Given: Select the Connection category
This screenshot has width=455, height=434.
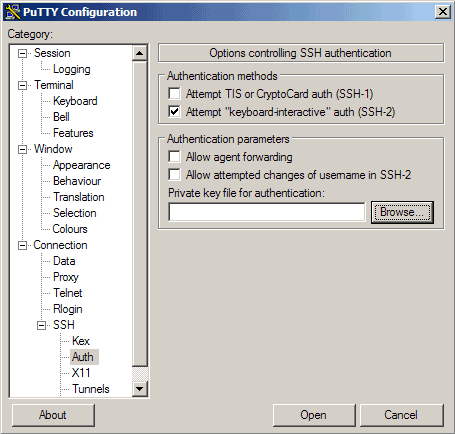Looking at the screenshot, I should [60, 245].
